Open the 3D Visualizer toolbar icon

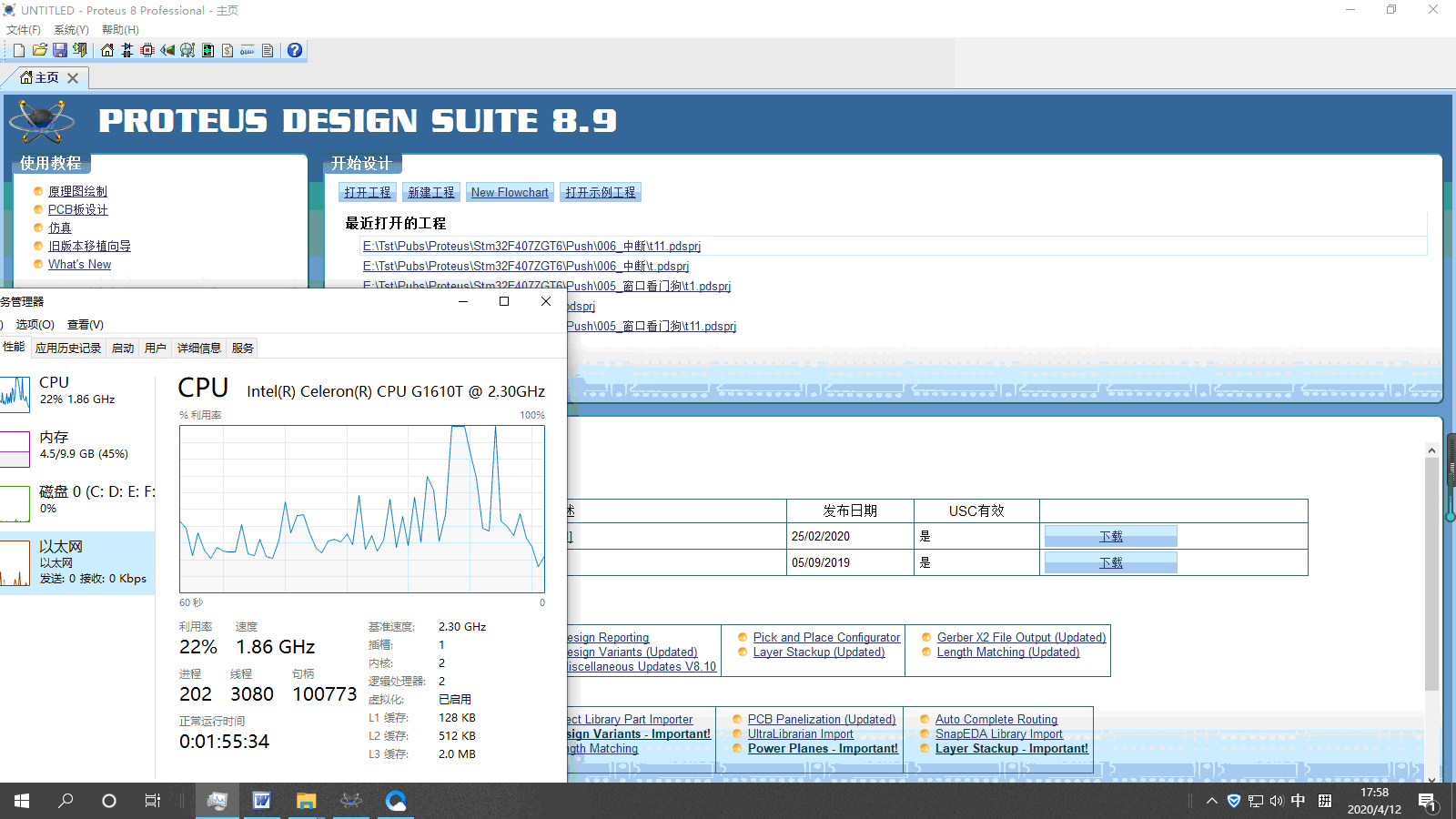[167, 50]
